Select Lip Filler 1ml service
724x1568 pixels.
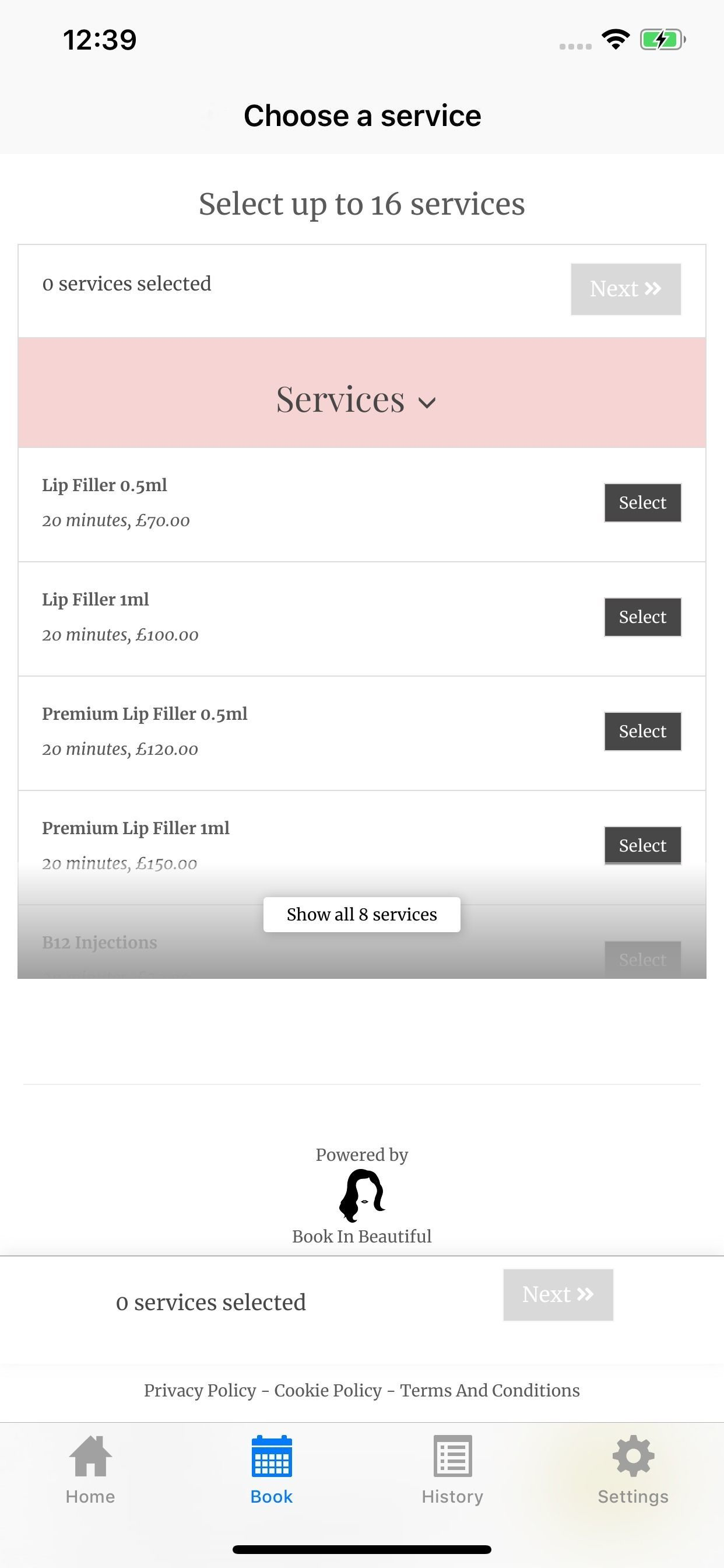(642, 617)
